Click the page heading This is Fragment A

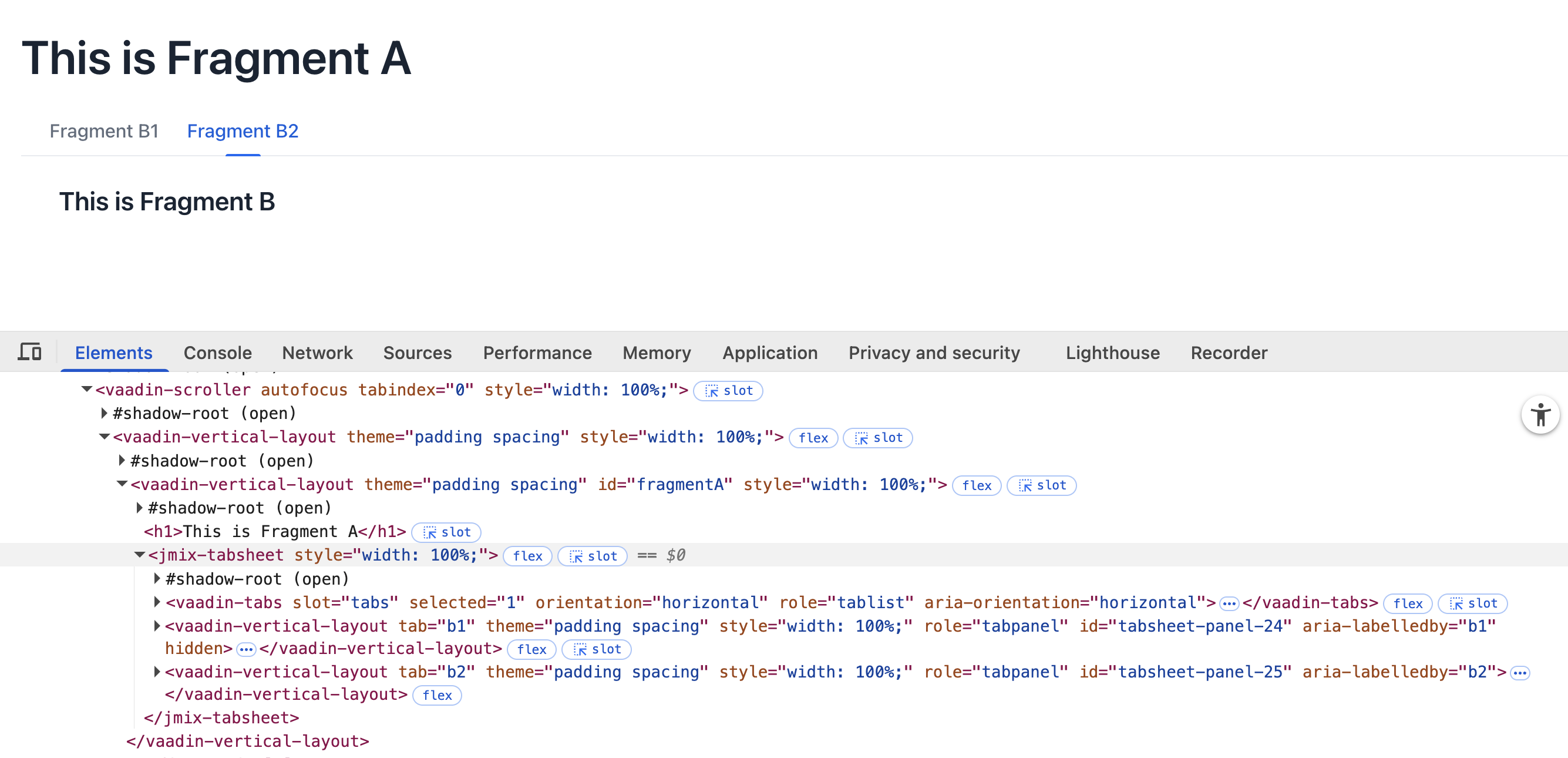click(217, 58)
